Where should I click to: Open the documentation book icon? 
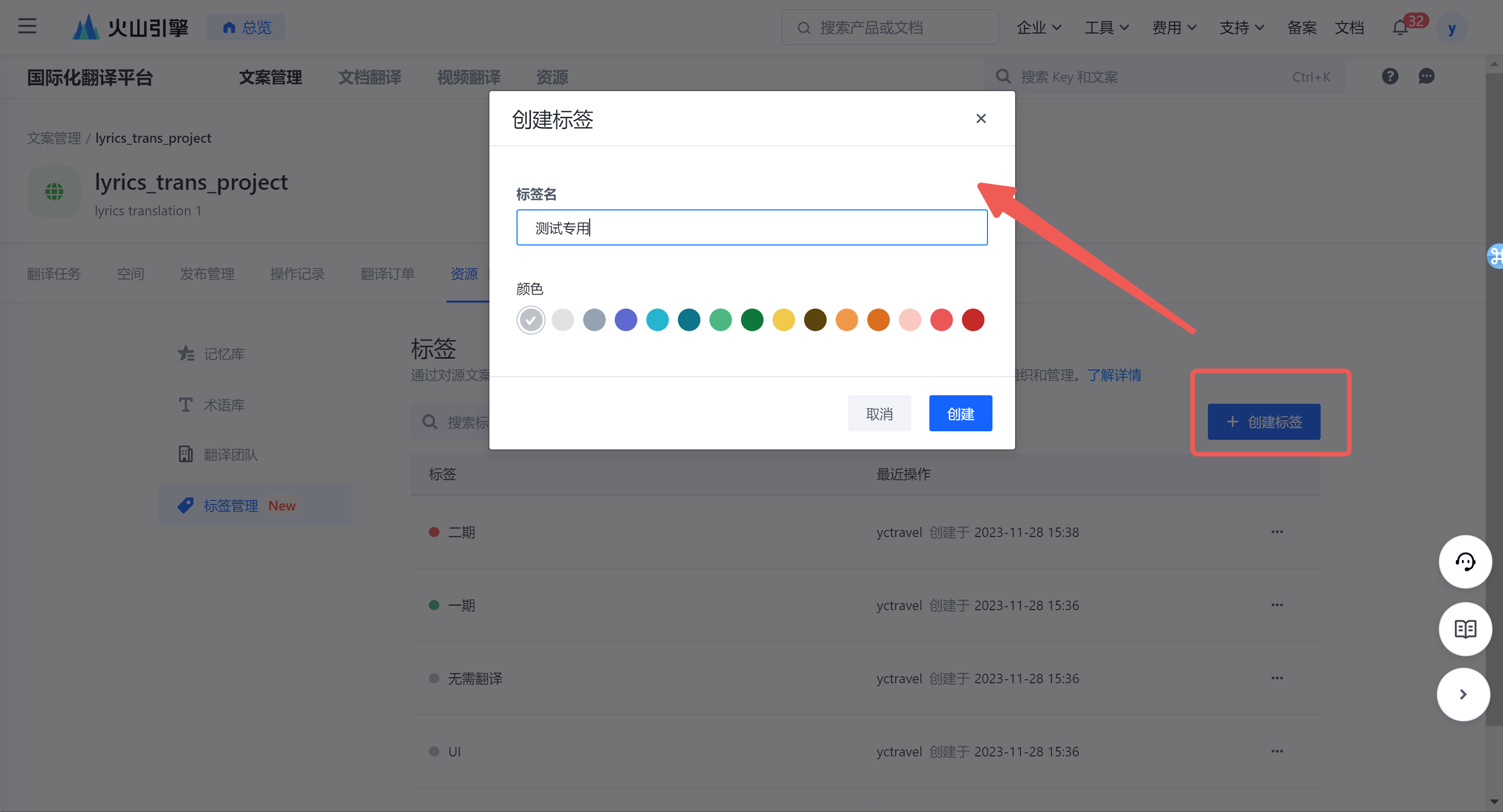pyautogui.click(x=1464, y=629)
